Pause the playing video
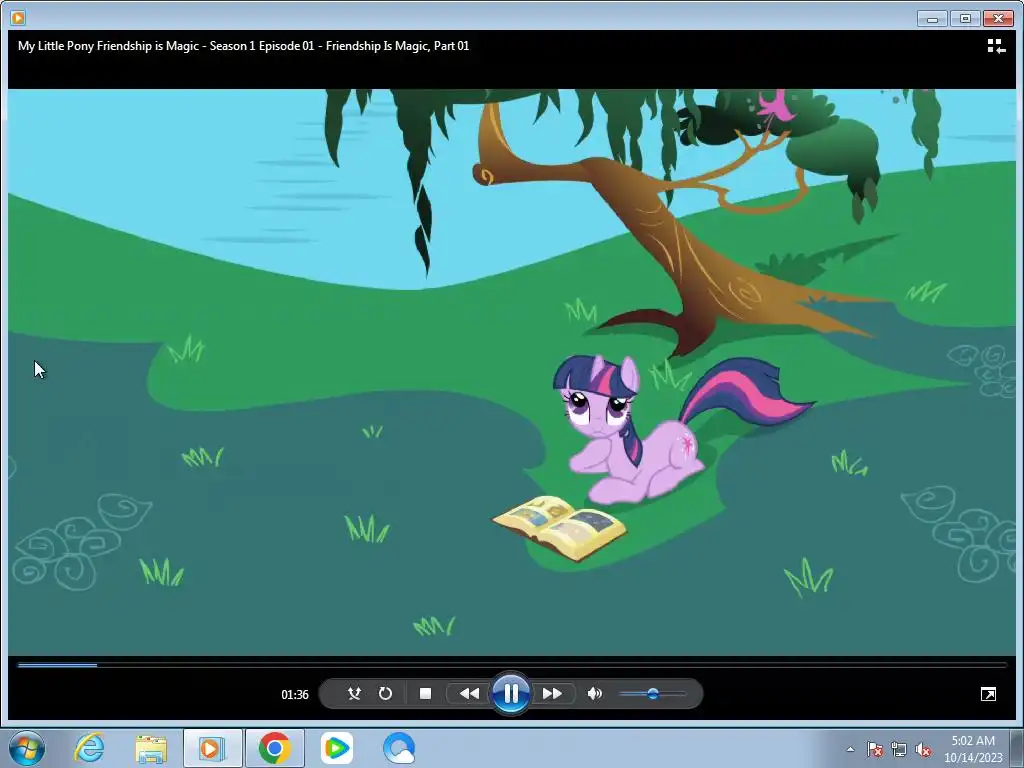 point(511,693)
